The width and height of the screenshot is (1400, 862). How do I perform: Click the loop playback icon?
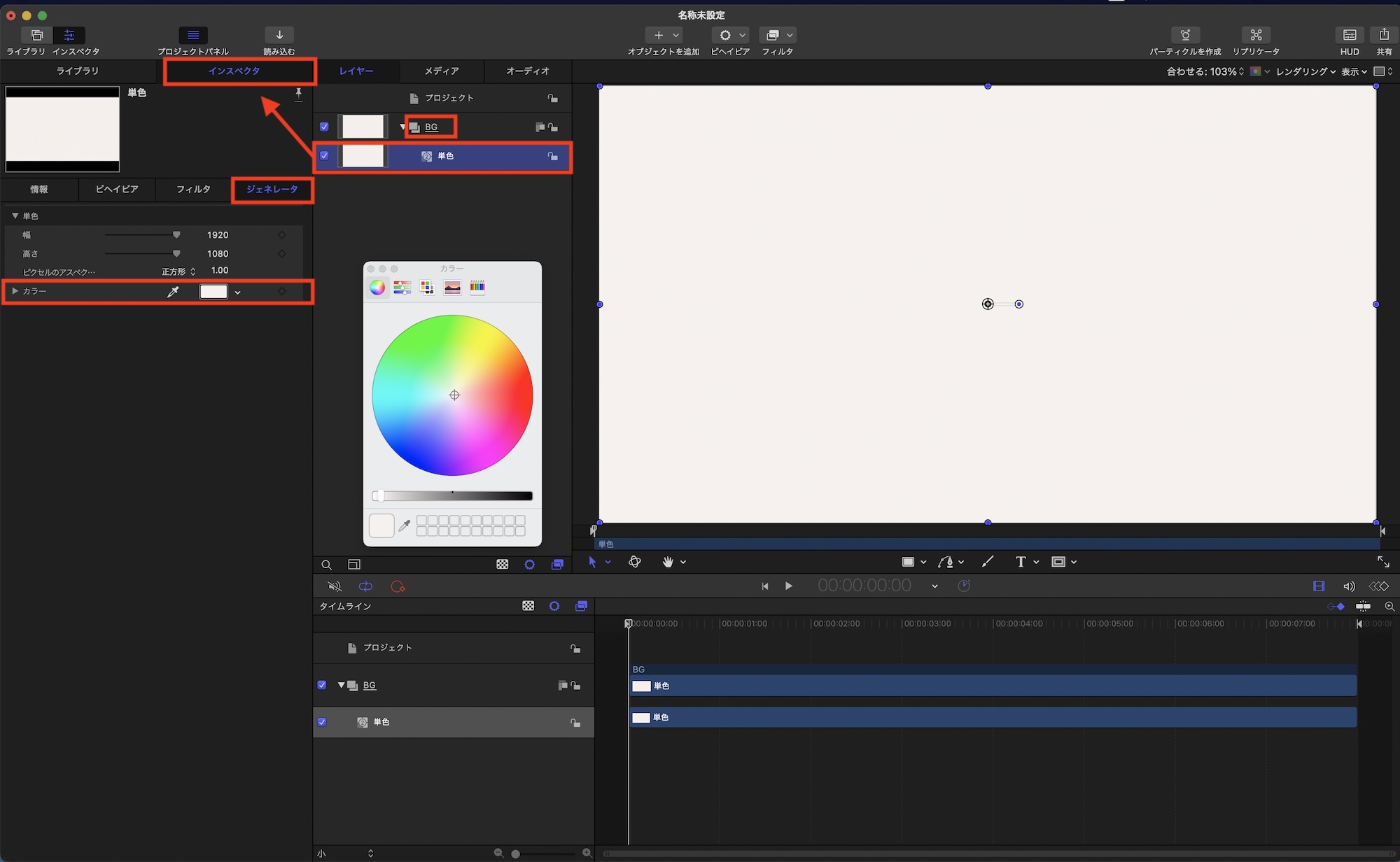(365, 586)
